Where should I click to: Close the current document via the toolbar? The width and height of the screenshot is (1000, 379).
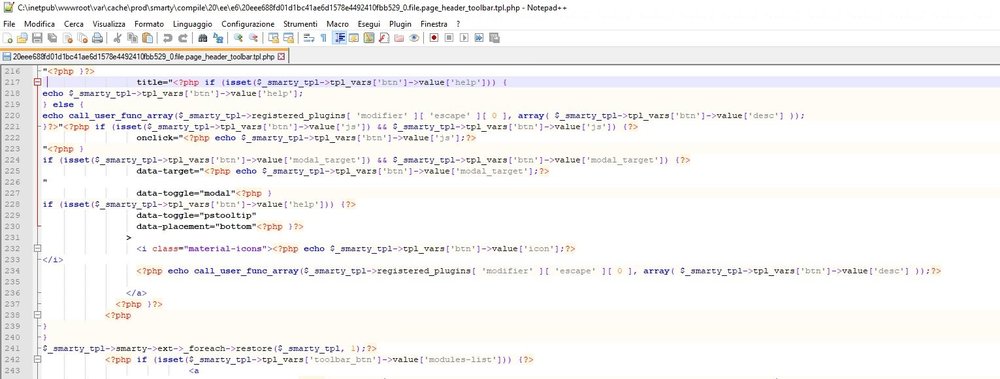pyautogui.click(x=68, y=38)
